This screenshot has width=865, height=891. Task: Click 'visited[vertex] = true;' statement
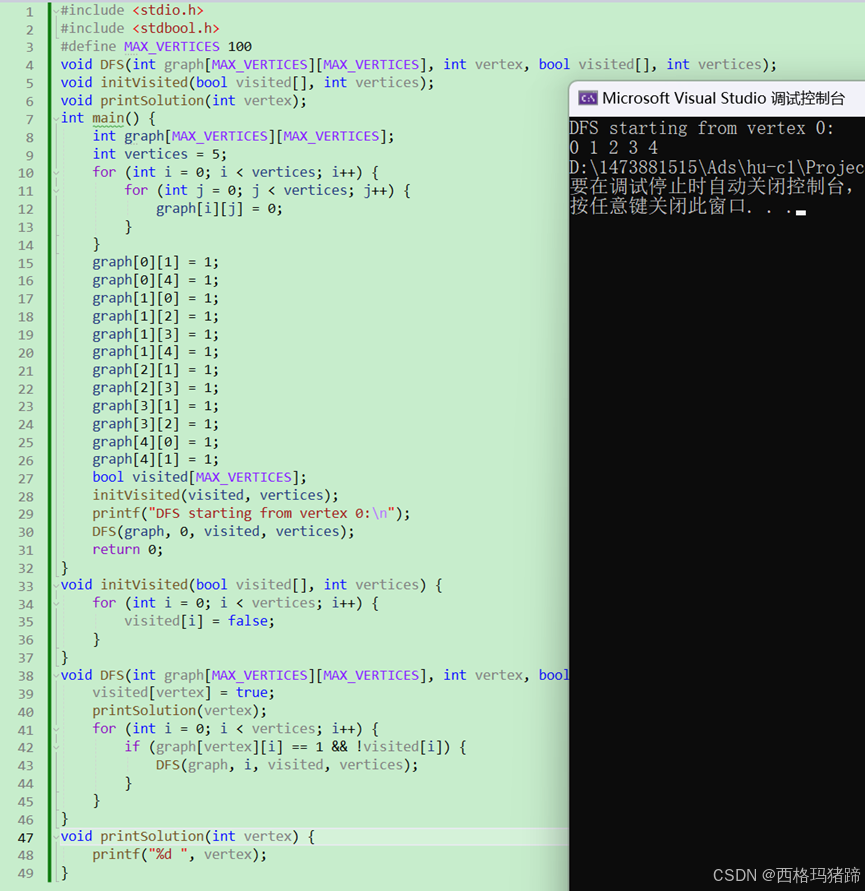pos(184,693)
